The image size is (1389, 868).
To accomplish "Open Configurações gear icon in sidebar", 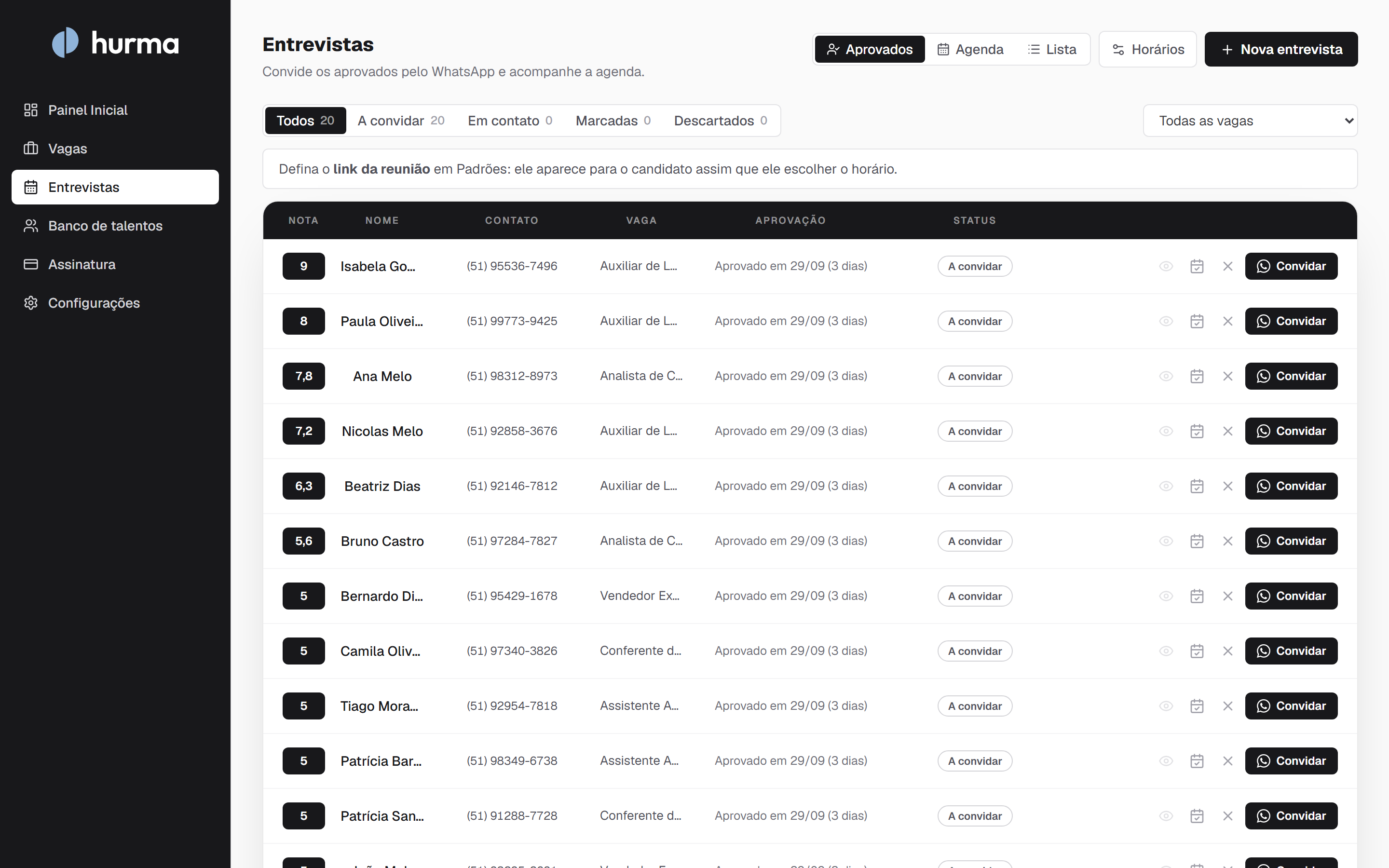I will point(31,303).
